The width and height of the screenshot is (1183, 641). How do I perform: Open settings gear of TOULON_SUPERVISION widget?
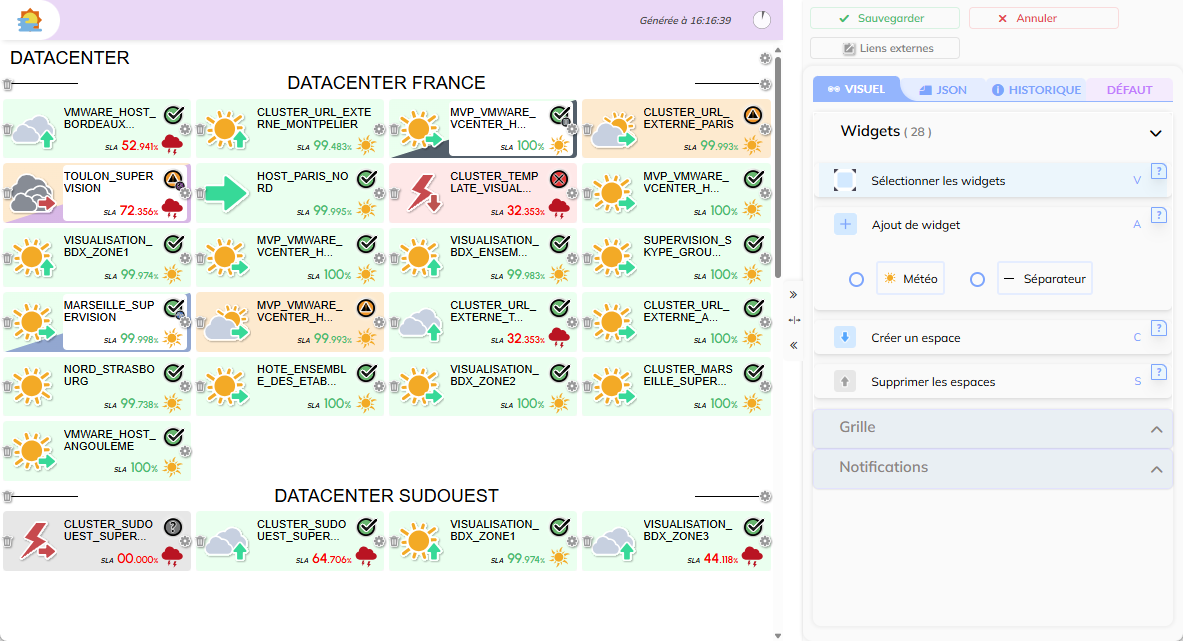pos(186,193)
